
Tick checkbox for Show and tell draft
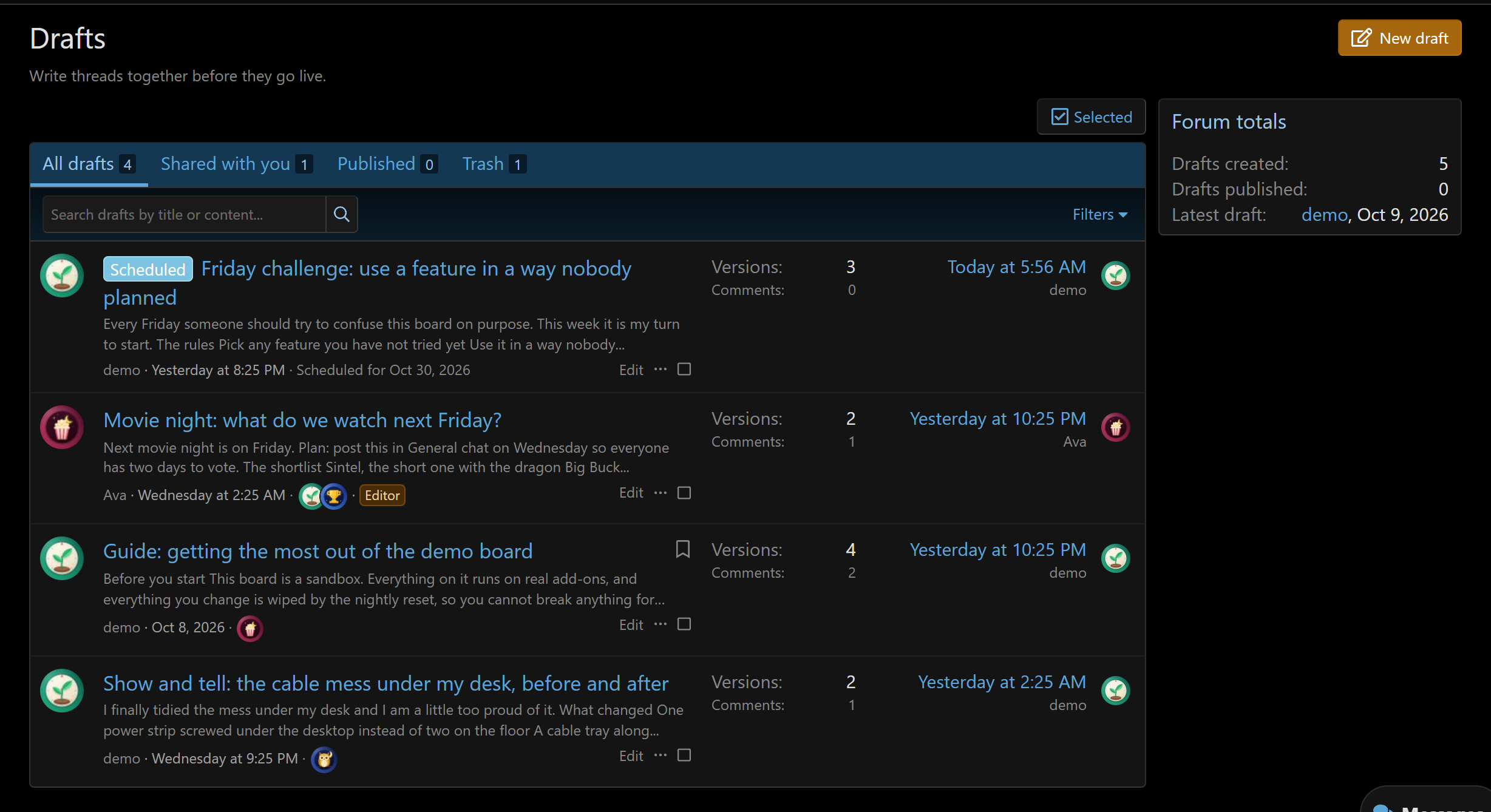coord(684,755)
